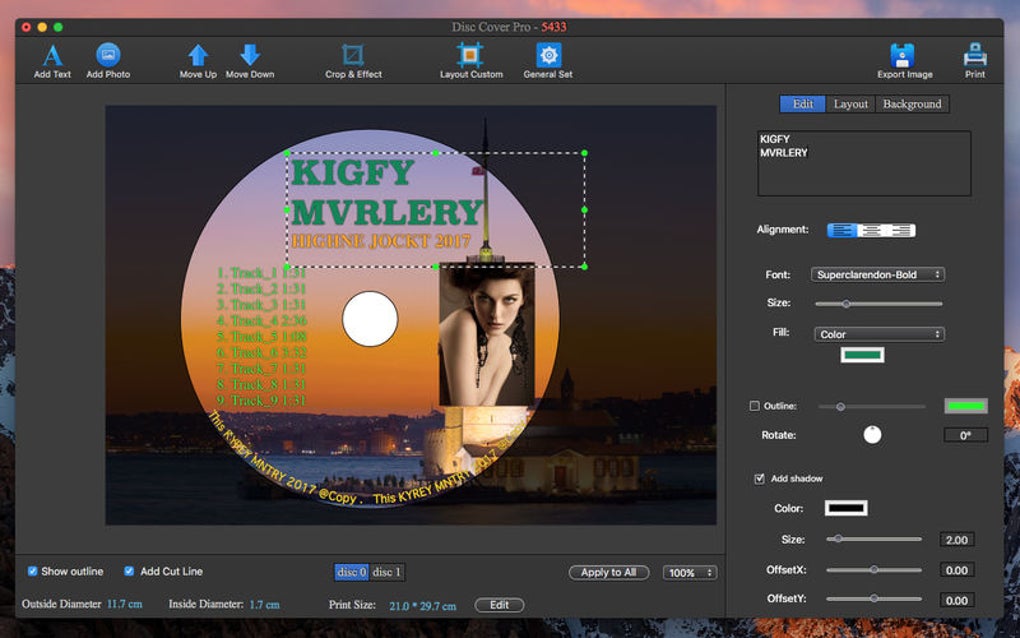Disable the Show outline checkbox
Image resolution: width=1020 pixels, height=638 pixels.
coord(33,571)
